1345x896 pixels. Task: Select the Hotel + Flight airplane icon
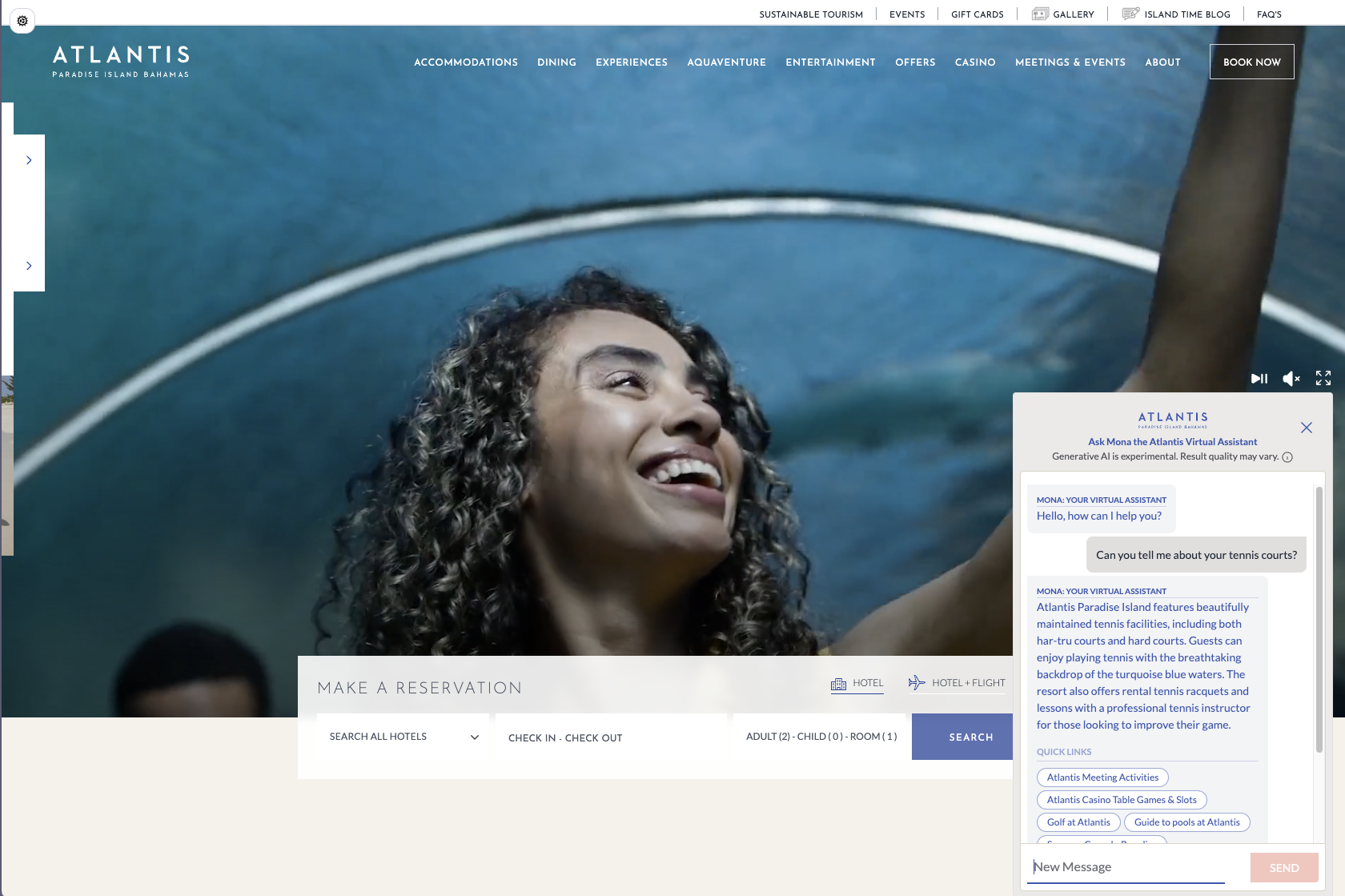[x=915, y=682]
